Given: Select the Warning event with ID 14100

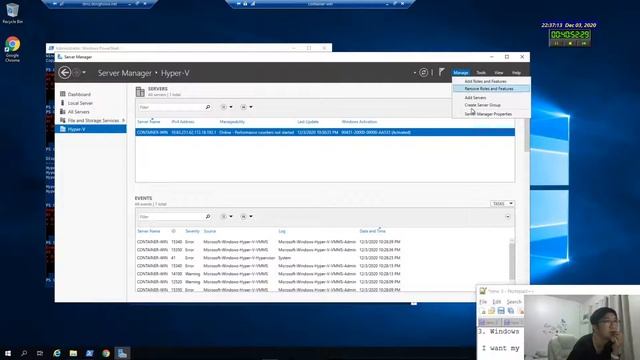Looking at the screenshot, I should pos(322,273).
